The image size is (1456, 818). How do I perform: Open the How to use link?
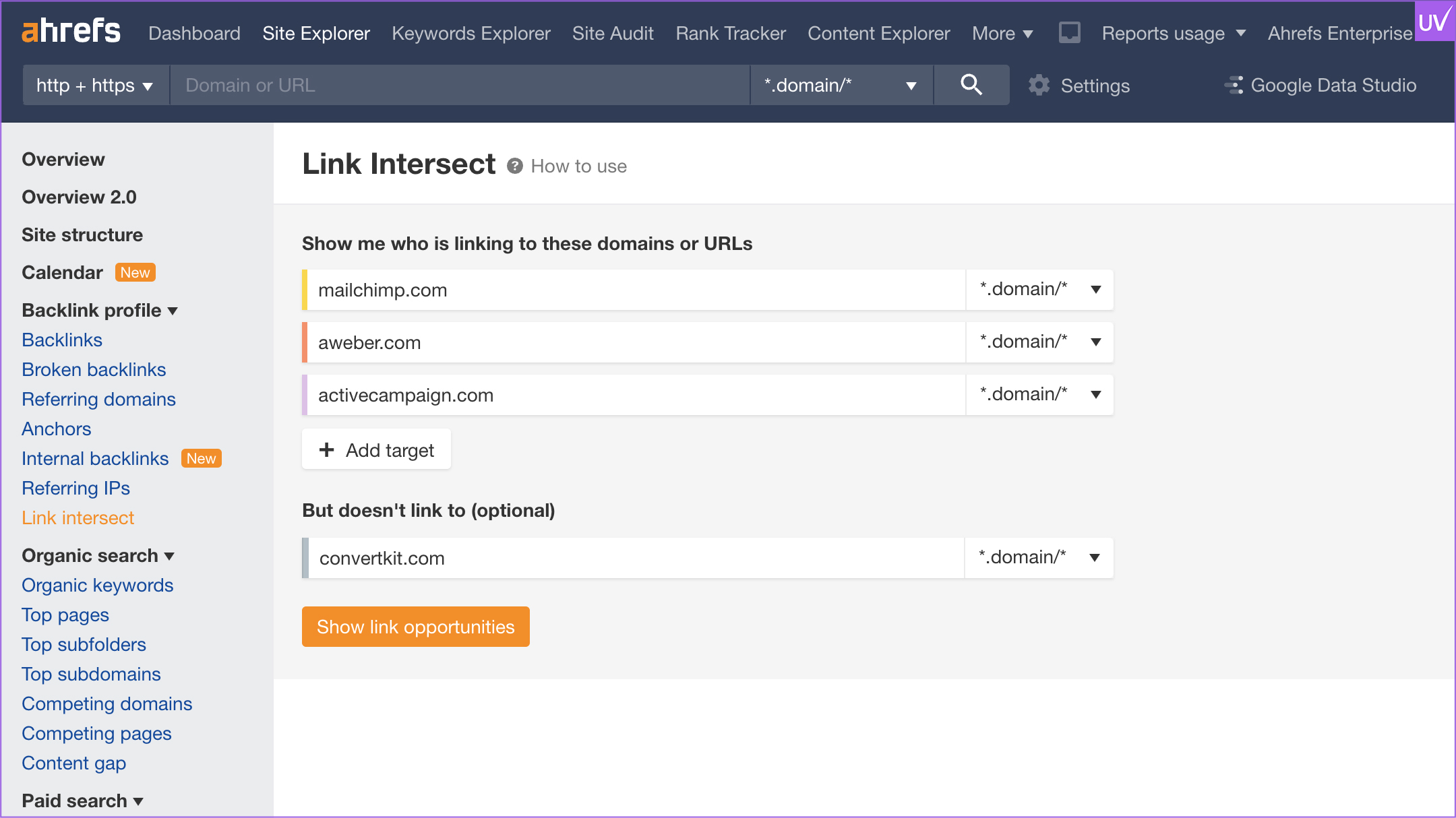pyautogui.click(x=578, y=166)
